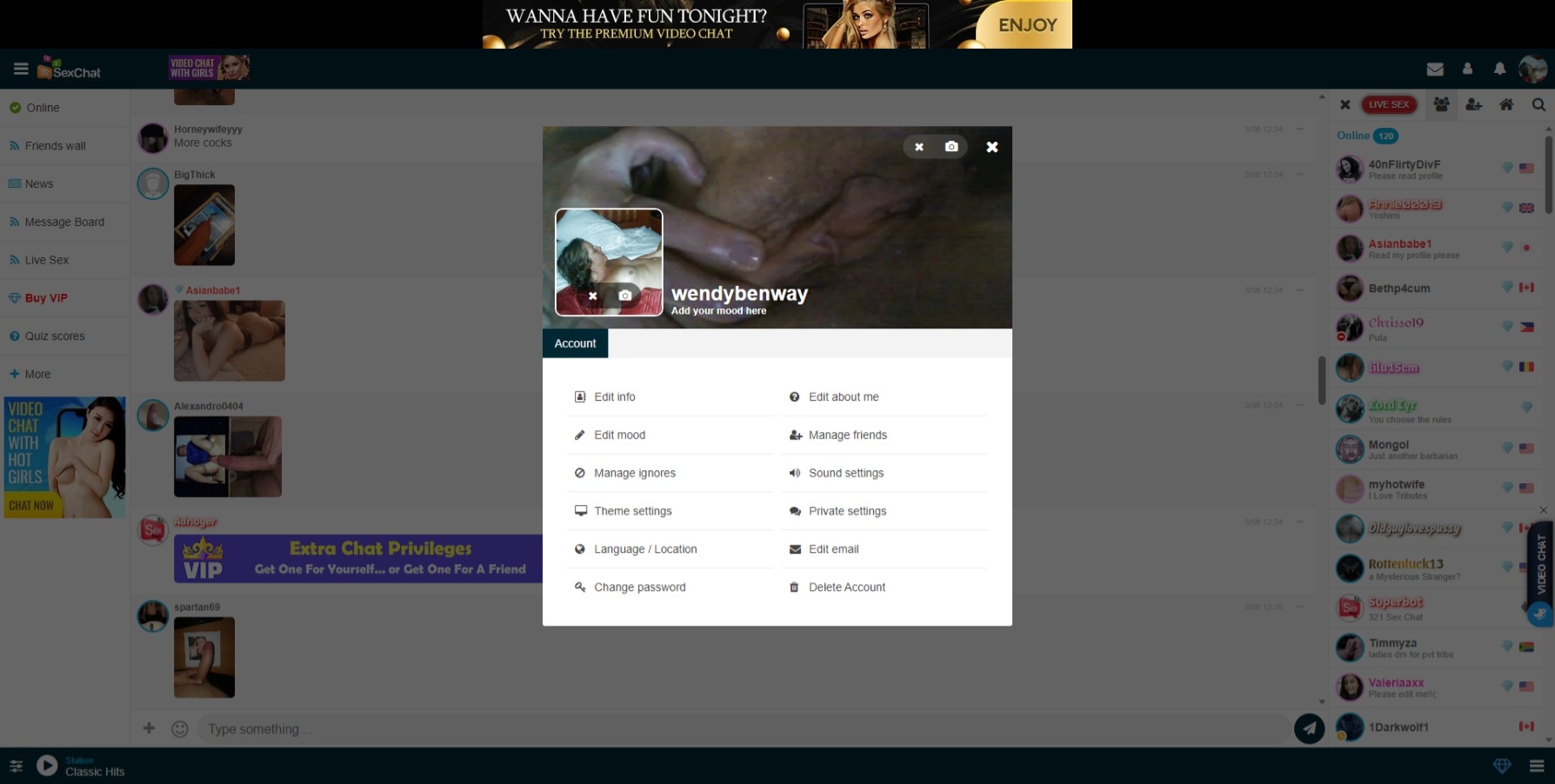
Task: Click the plus icon beside chat input
Action: pyautogui.click(x=149, y=728)
